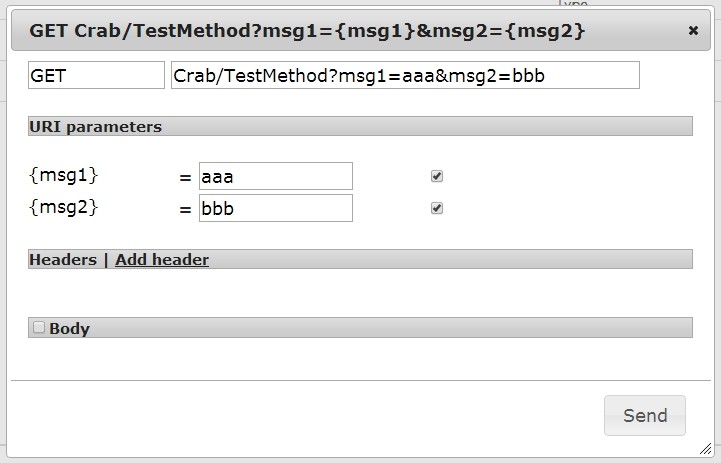Check the Body checkbox

point(39,327)
